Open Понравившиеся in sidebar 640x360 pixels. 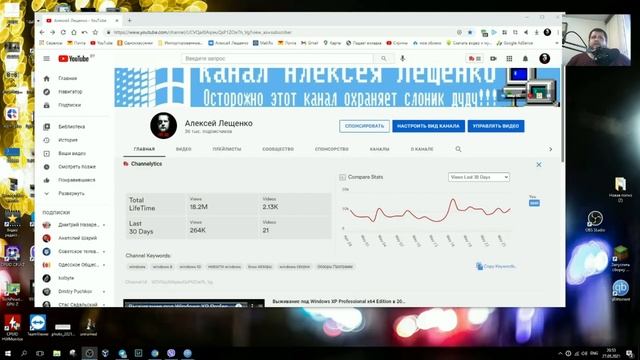(76, 180)
